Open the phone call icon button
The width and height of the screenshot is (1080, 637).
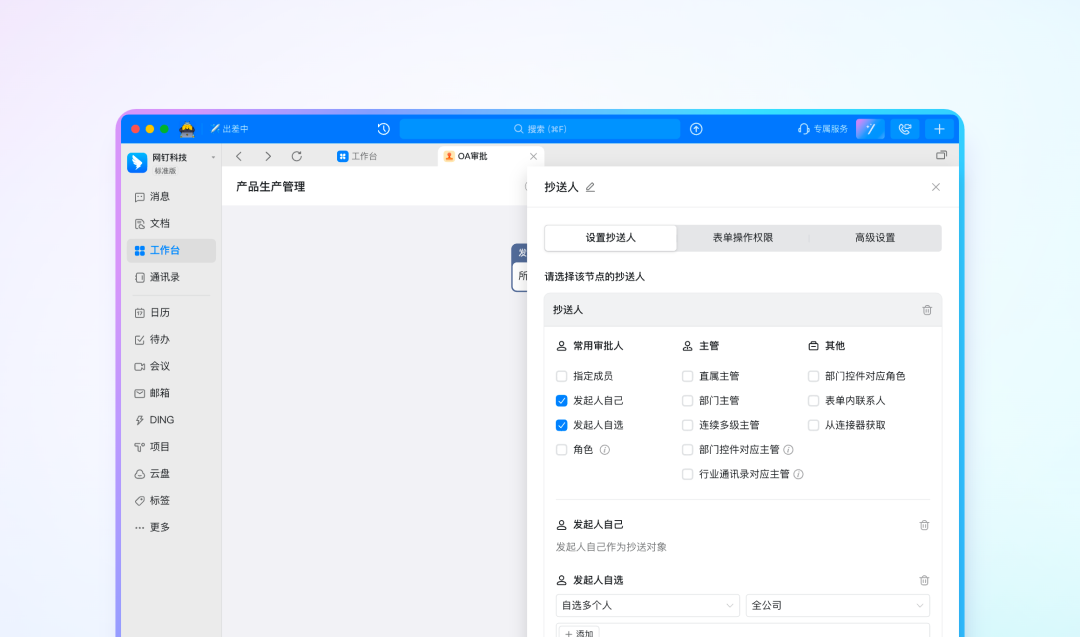pyautogui.click(x=905, y=129)
